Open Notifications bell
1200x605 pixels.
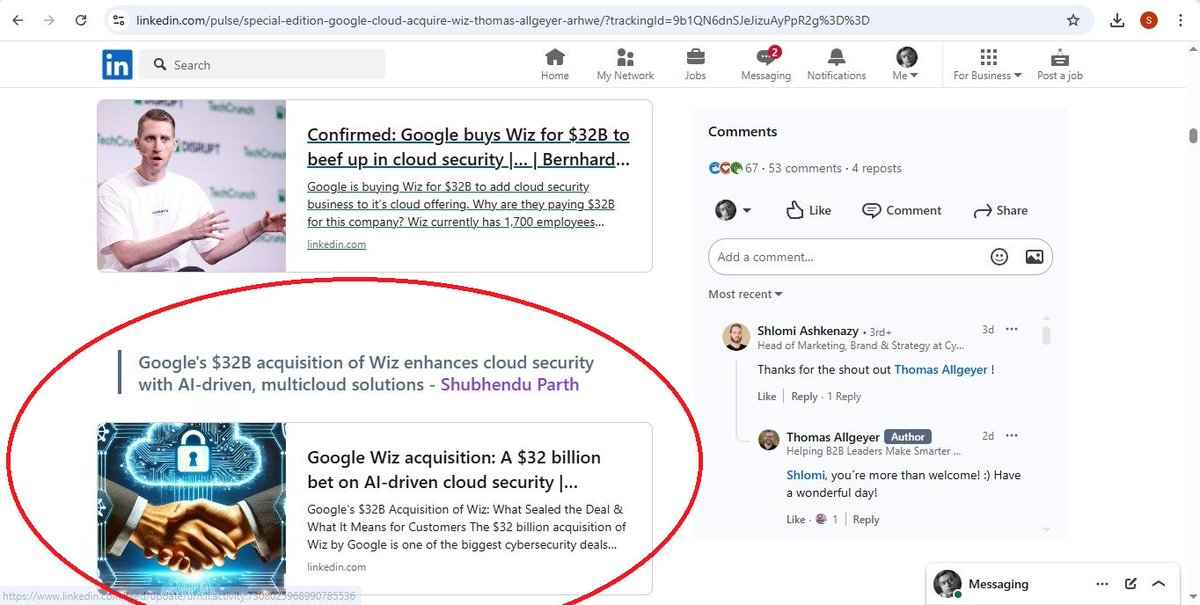tap(837, 65)
